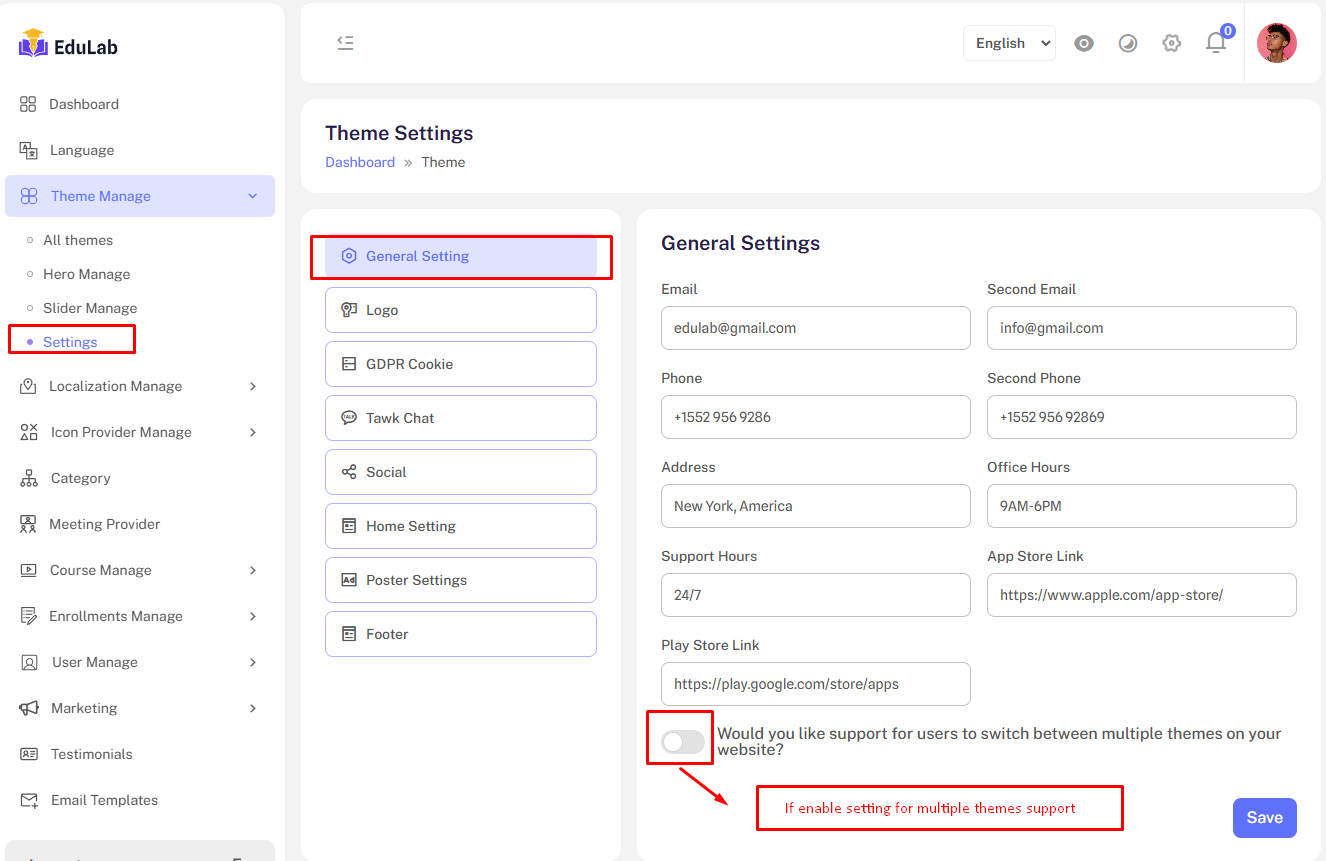Click the Save button
The width and height of the screenshot is (1326, 861).
pos(1264,818)
